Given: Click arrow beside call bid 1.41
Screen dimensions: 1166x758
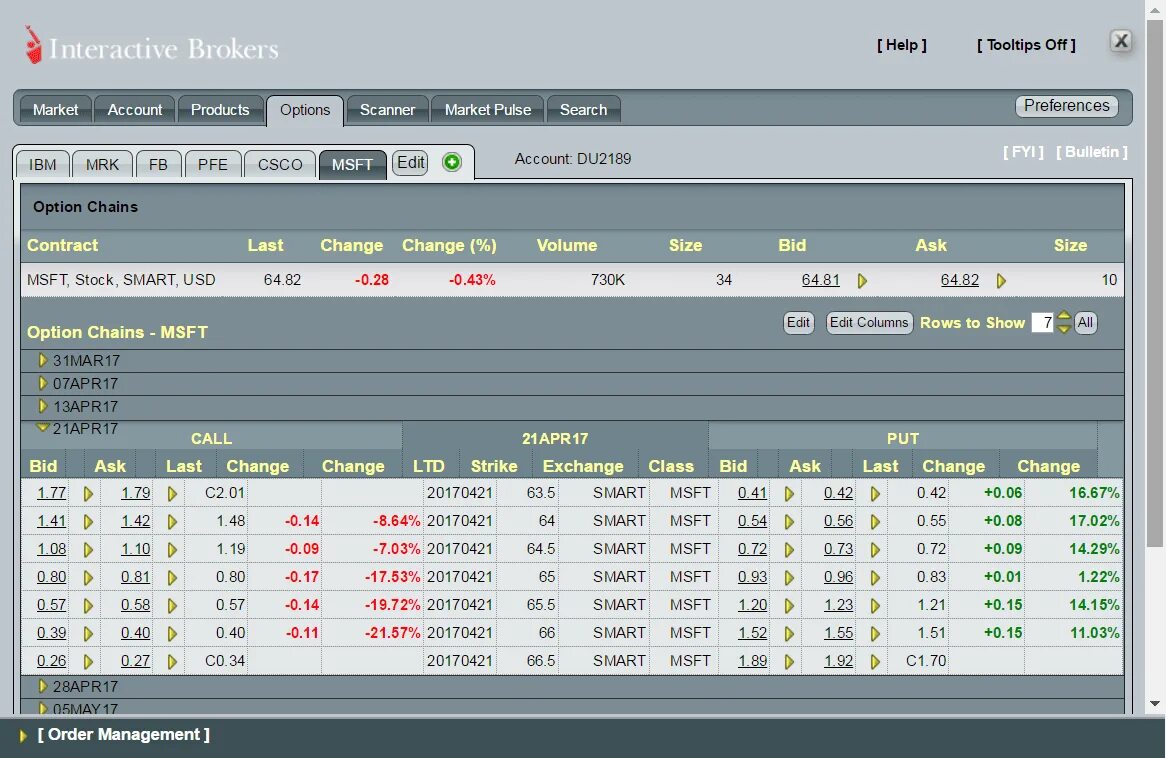Looking at the screenshot, I should pyautogui.click(x=88, y=522).
